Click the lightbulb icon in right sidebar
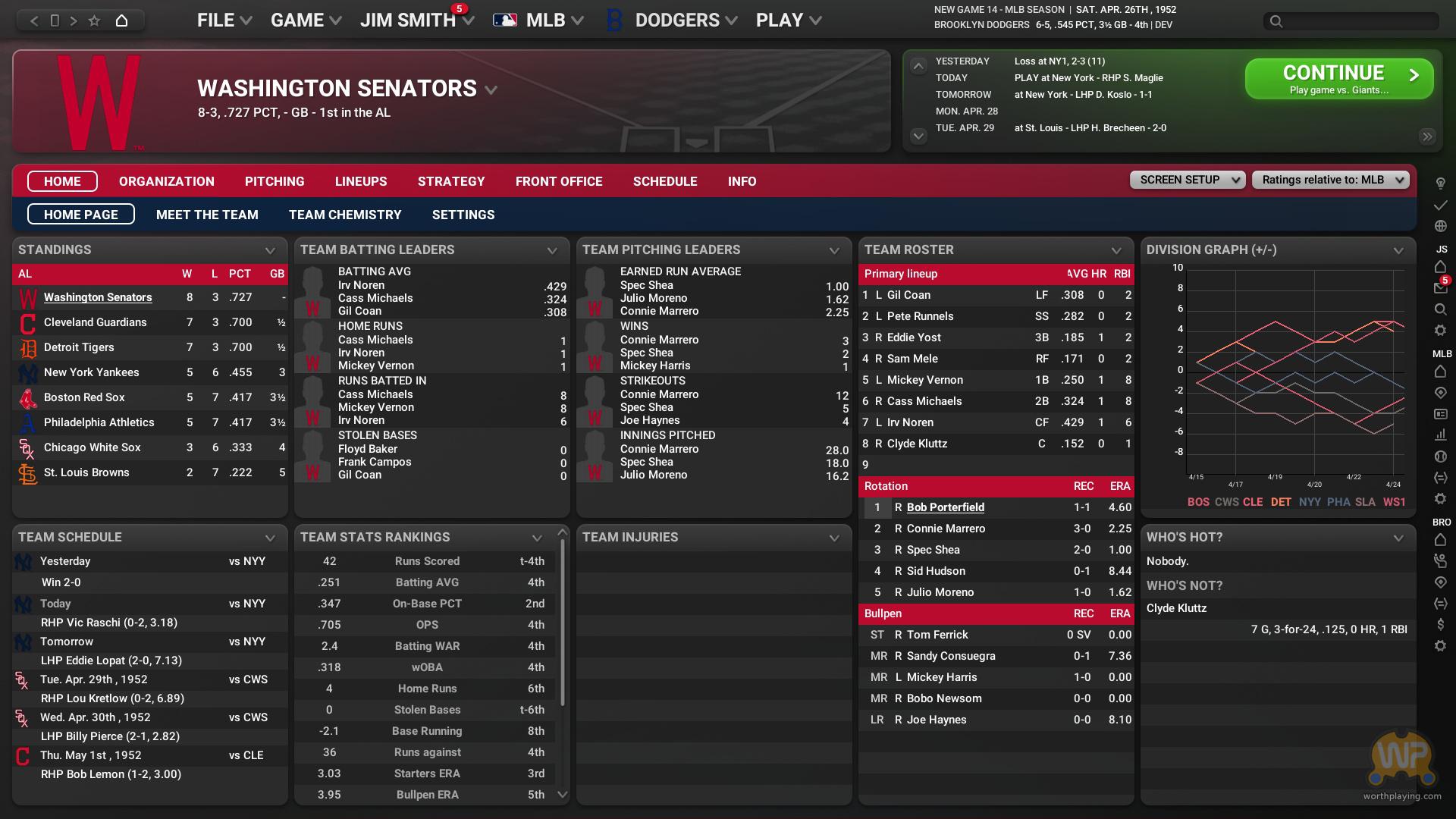Image resolution: width=1456 pixels, height=819 pixels. click(1440, 184)
